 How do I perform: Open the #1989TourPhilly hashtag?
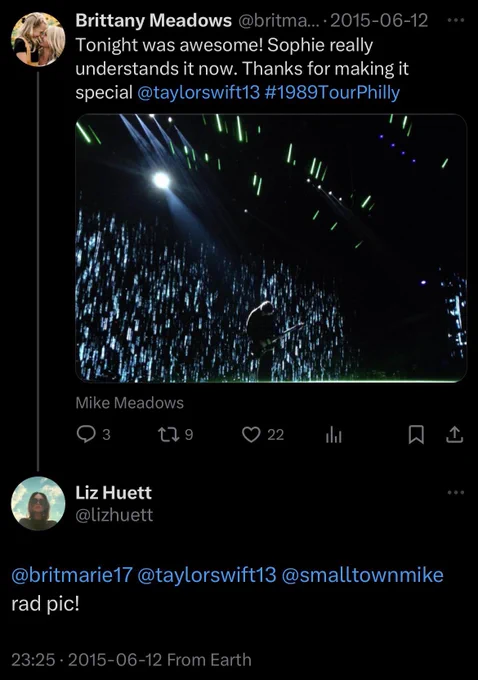[332, 92]
